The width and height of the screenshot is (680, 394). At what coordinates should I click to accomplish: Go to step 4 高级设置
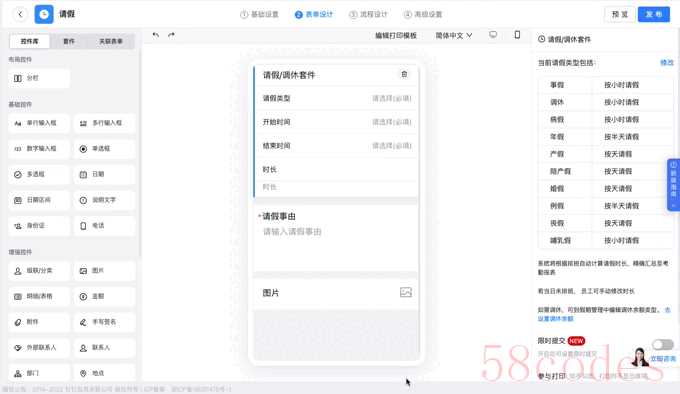click(423, 14)
